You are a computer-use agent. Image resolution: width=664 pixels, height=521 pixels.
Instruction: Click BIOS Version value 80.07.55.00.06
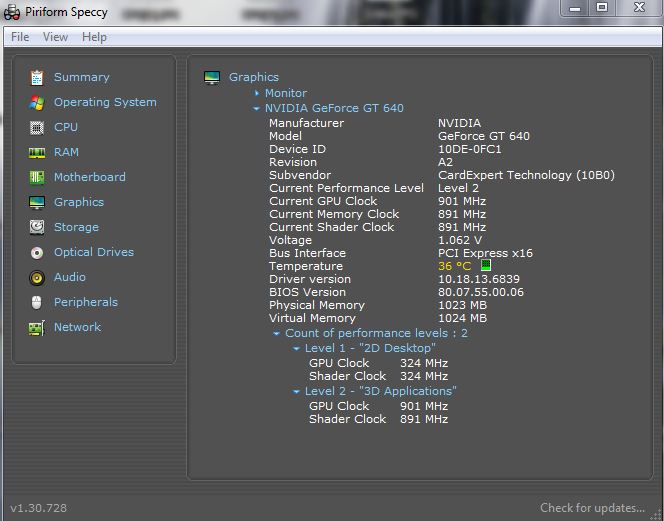click(x=481, y=292)
